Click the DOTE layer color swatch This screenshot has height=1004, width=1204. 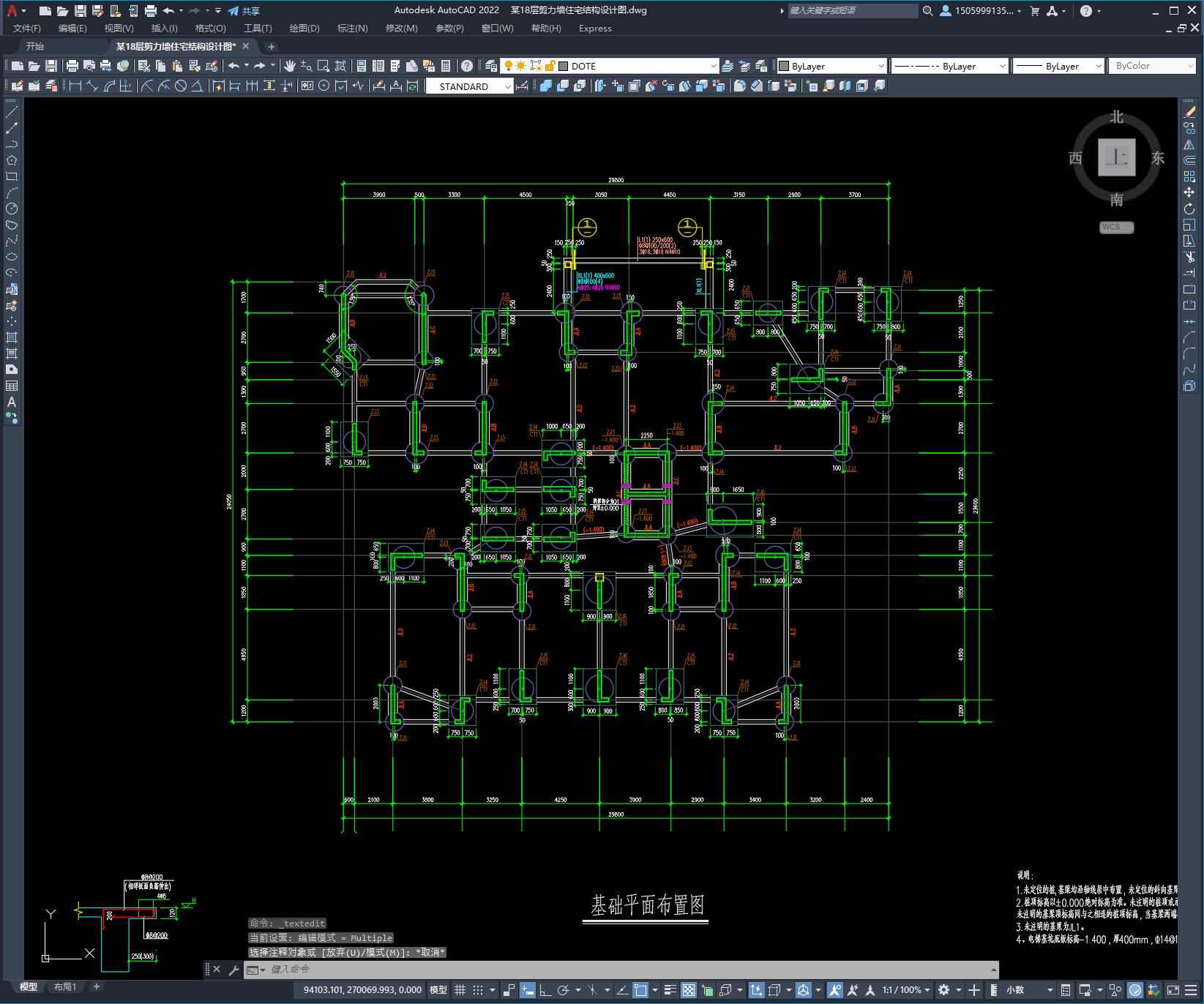563,66
